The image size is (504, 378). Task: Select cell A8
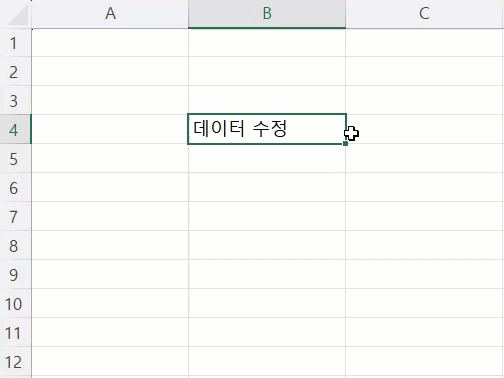(110, 245)
